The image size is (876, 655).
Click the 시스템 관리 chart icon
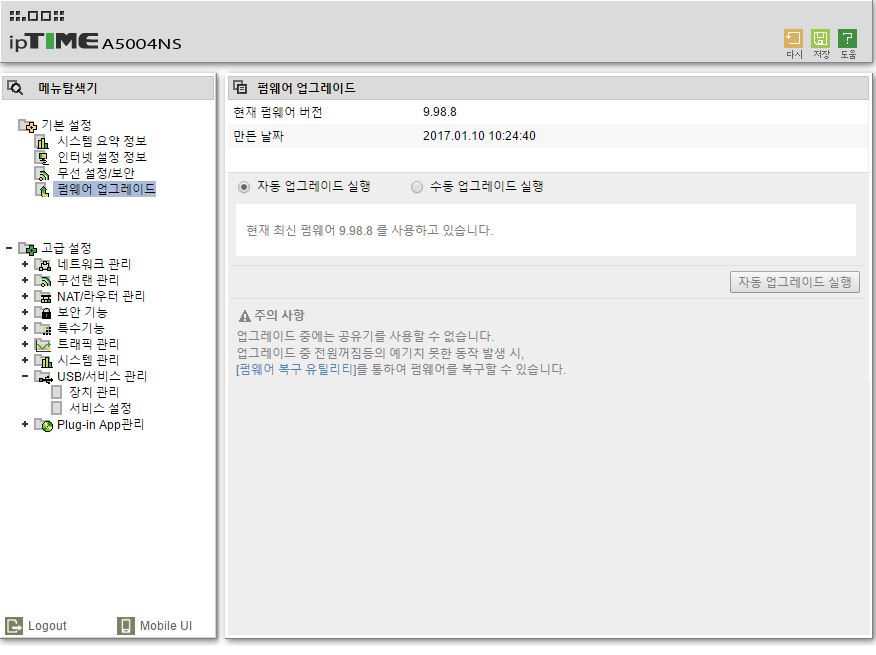(x=43, y=361)
